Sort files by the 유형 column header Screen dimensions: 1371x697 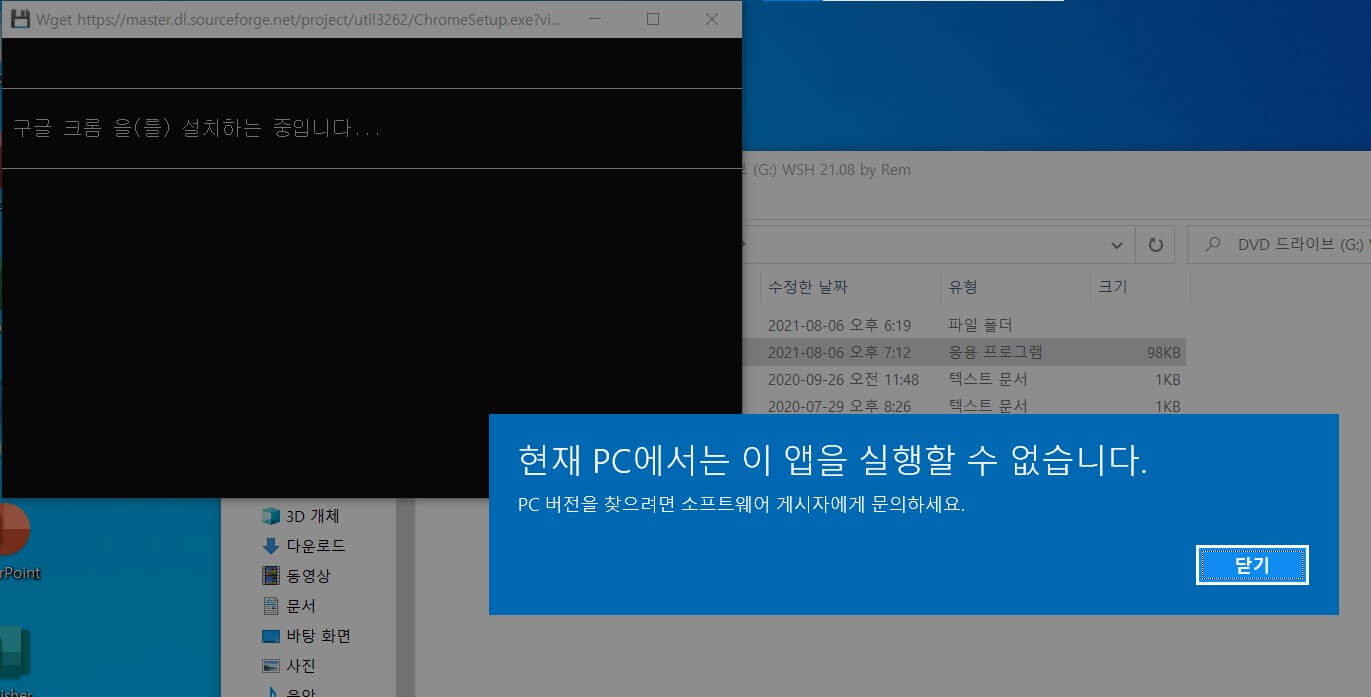963,287
